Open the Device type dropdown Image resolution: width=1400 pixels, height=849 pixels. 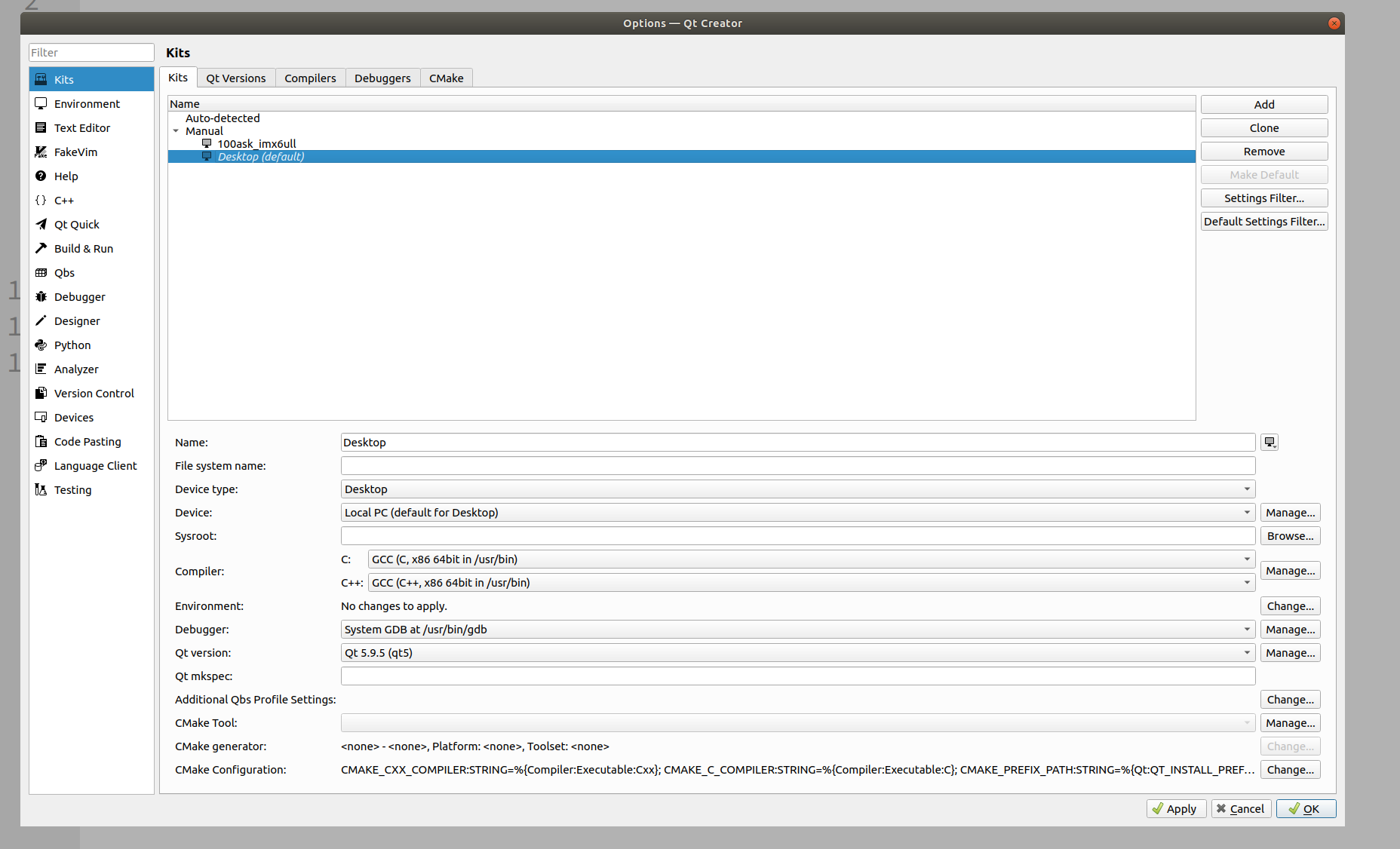pos(798,489)
